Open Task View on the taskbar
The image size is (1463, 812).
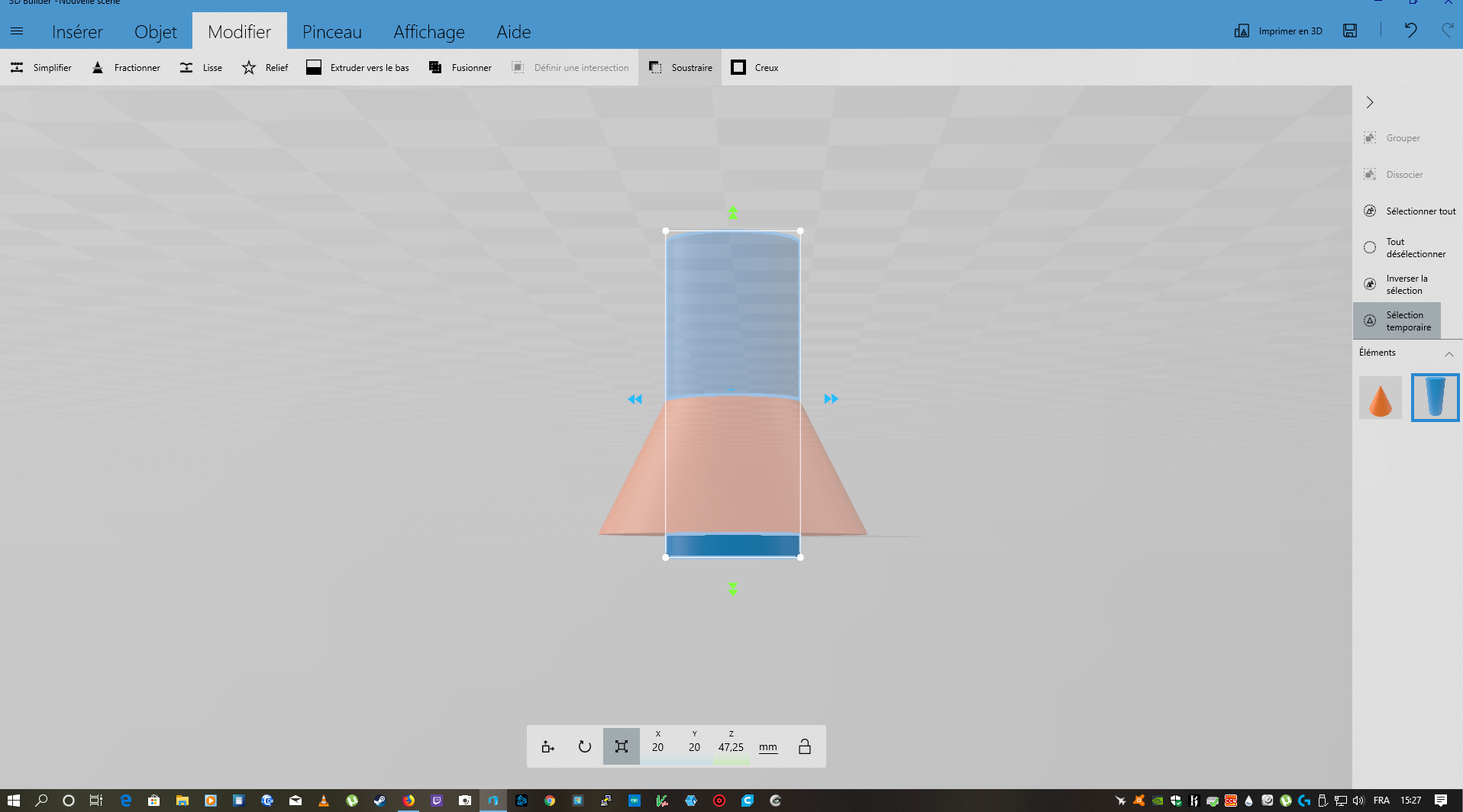pos(95,801)
